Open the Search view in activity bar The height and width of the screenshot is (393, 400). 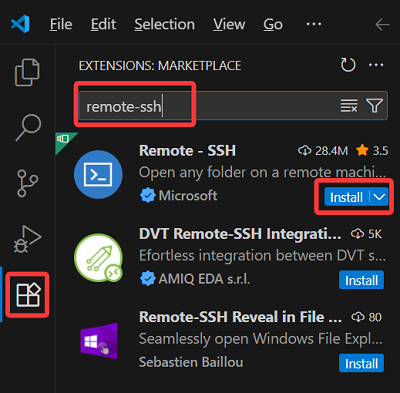pyautogui.click(x=28, y=128)
